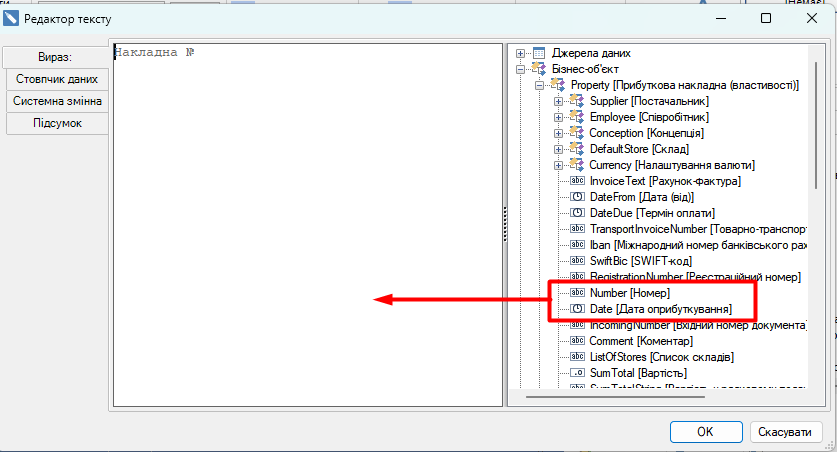Image resolution: width=837 pixels, height=452 pixels.
Task: Expand the Currency [Налаштування валюти] node
Action: point(558,165)
